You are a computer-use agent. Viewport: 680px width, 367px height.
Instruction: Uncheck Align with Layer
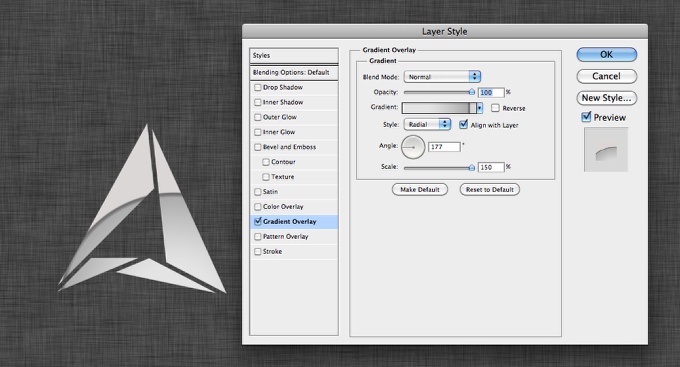464,125
